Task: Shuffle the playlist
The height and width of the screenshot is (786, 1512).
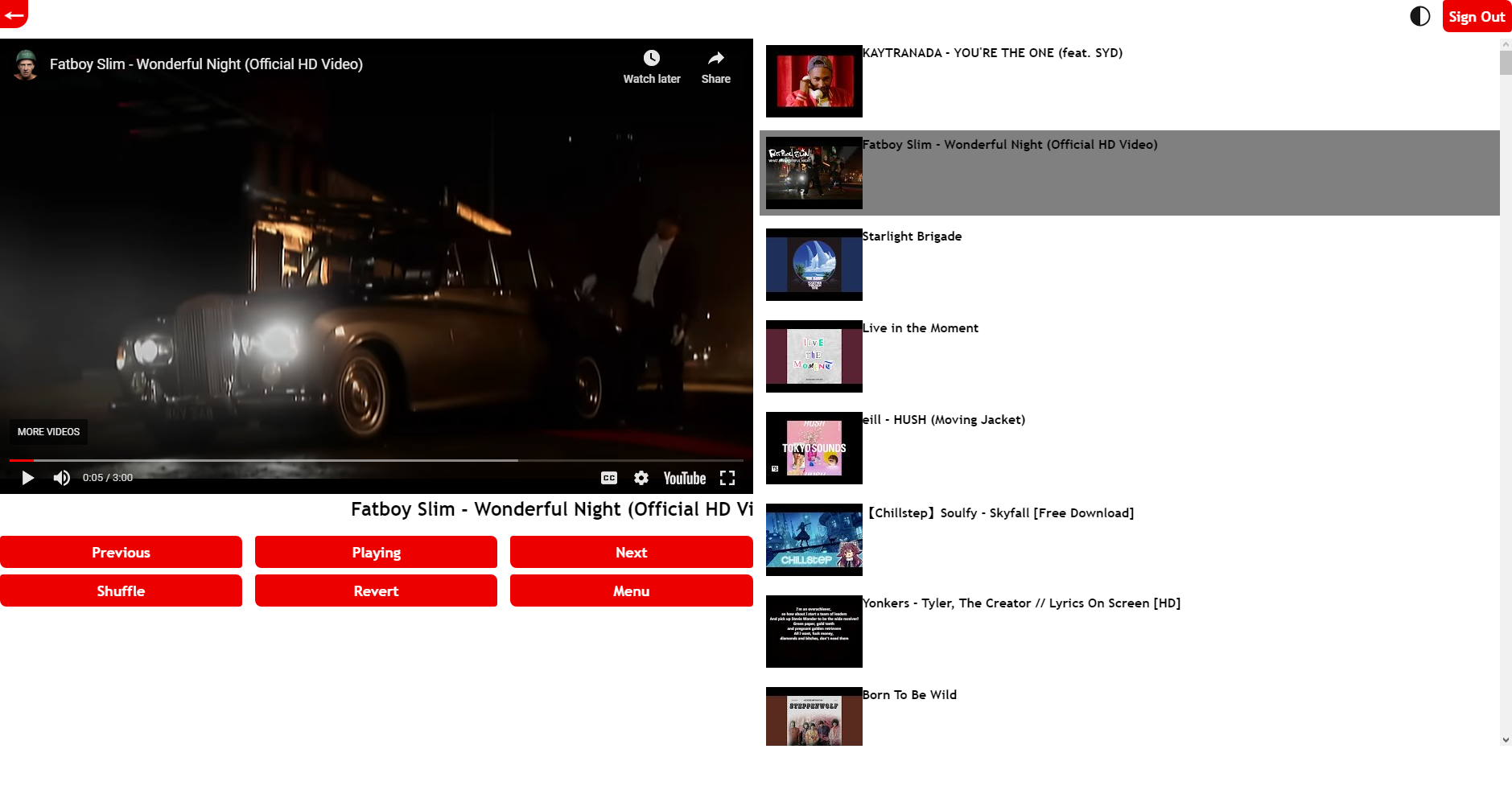Action: point(121,591)
